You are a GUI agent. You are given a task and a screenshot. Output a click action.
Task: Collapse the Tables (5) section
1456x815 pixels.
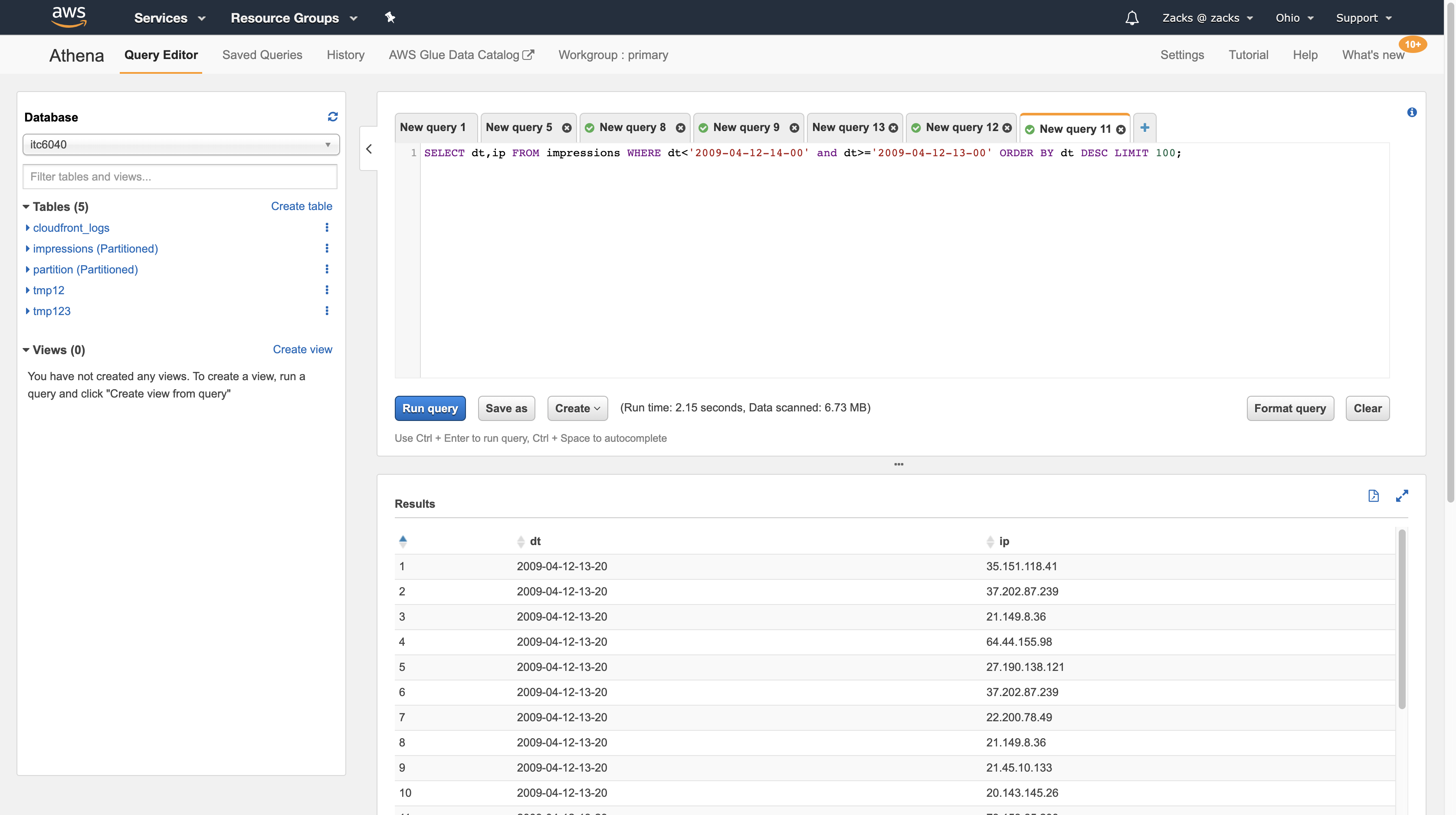[x=26, y=207]
